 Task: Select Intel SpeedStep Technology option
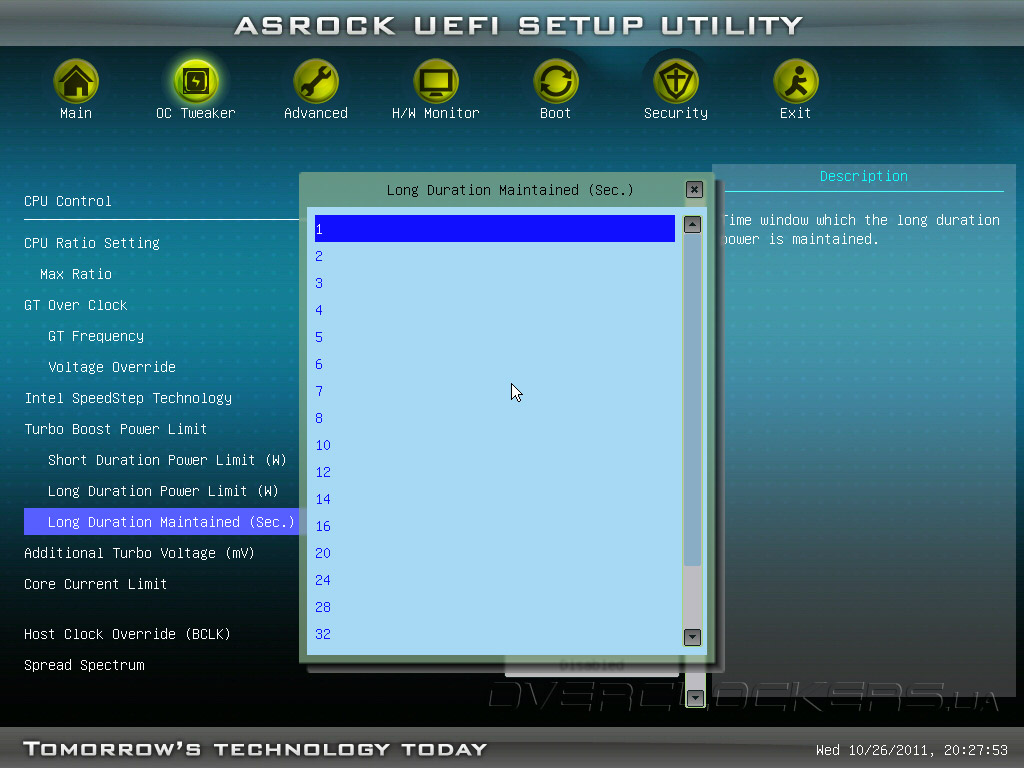[x=128, y=398]
